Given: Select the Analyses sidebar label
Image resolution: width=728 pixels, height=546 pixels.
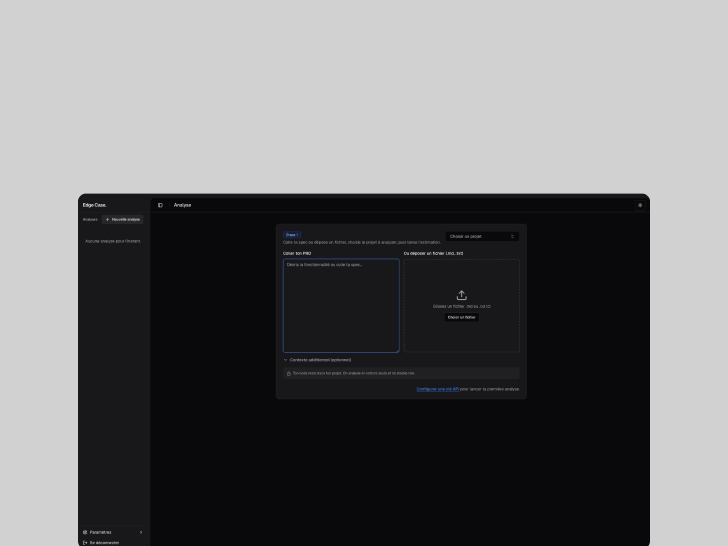Looking at the screenshot, I should pos(90,219).
